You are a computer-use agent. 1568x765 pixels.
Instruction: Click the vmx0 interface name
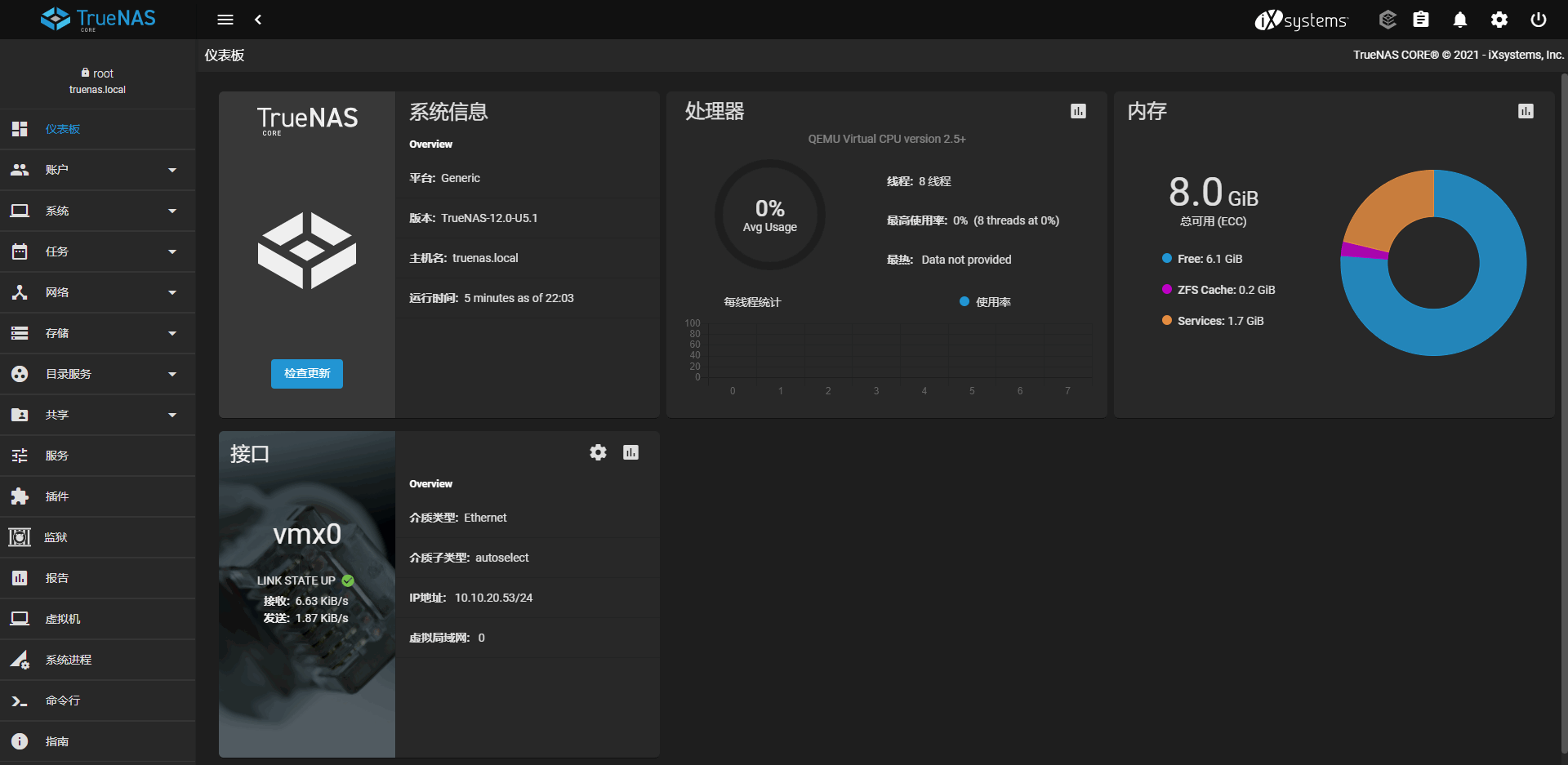[x=307, y=534]
